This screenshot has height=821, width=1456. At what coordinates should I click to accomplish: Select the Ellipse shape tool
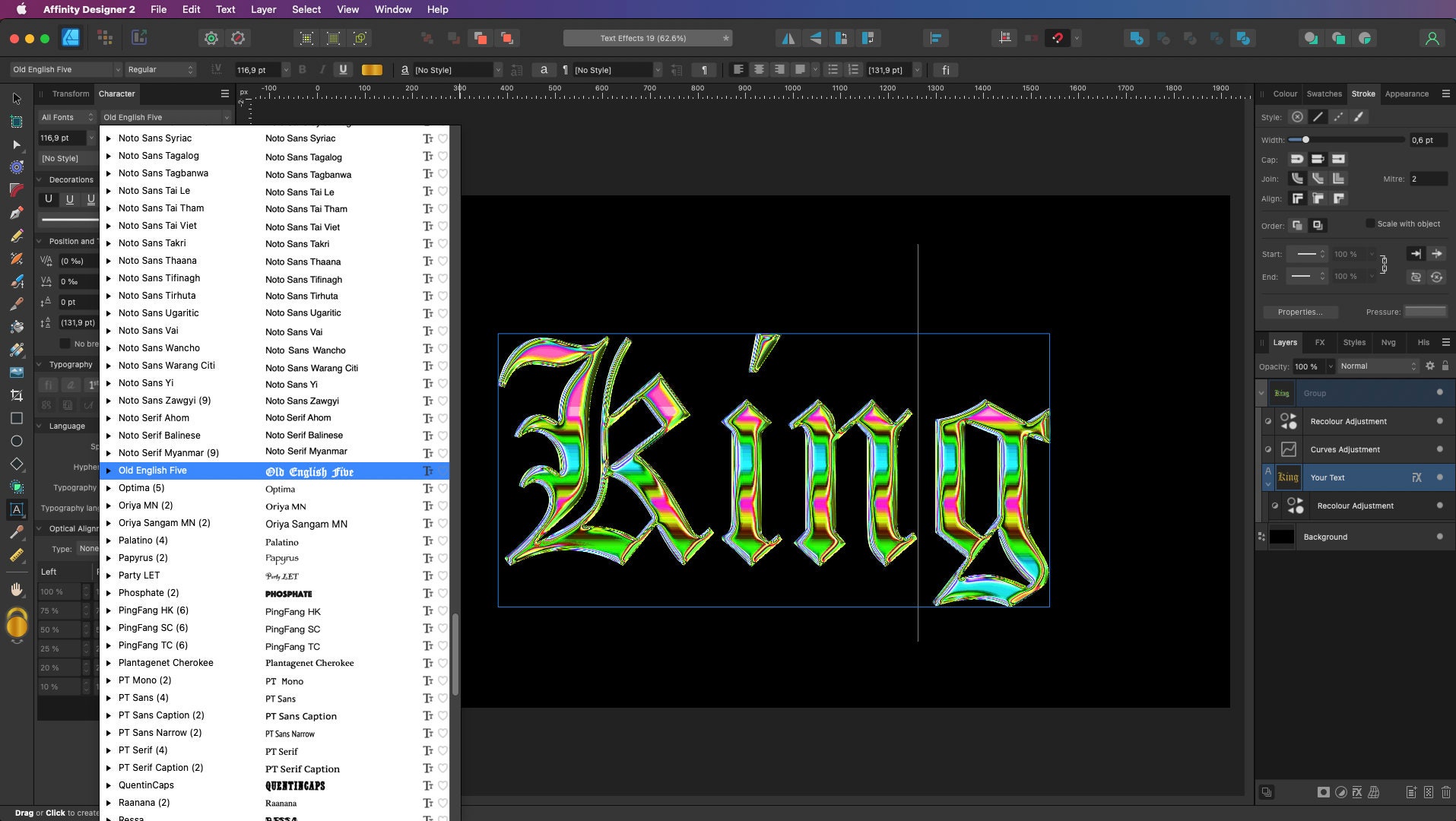click(16, 441)
